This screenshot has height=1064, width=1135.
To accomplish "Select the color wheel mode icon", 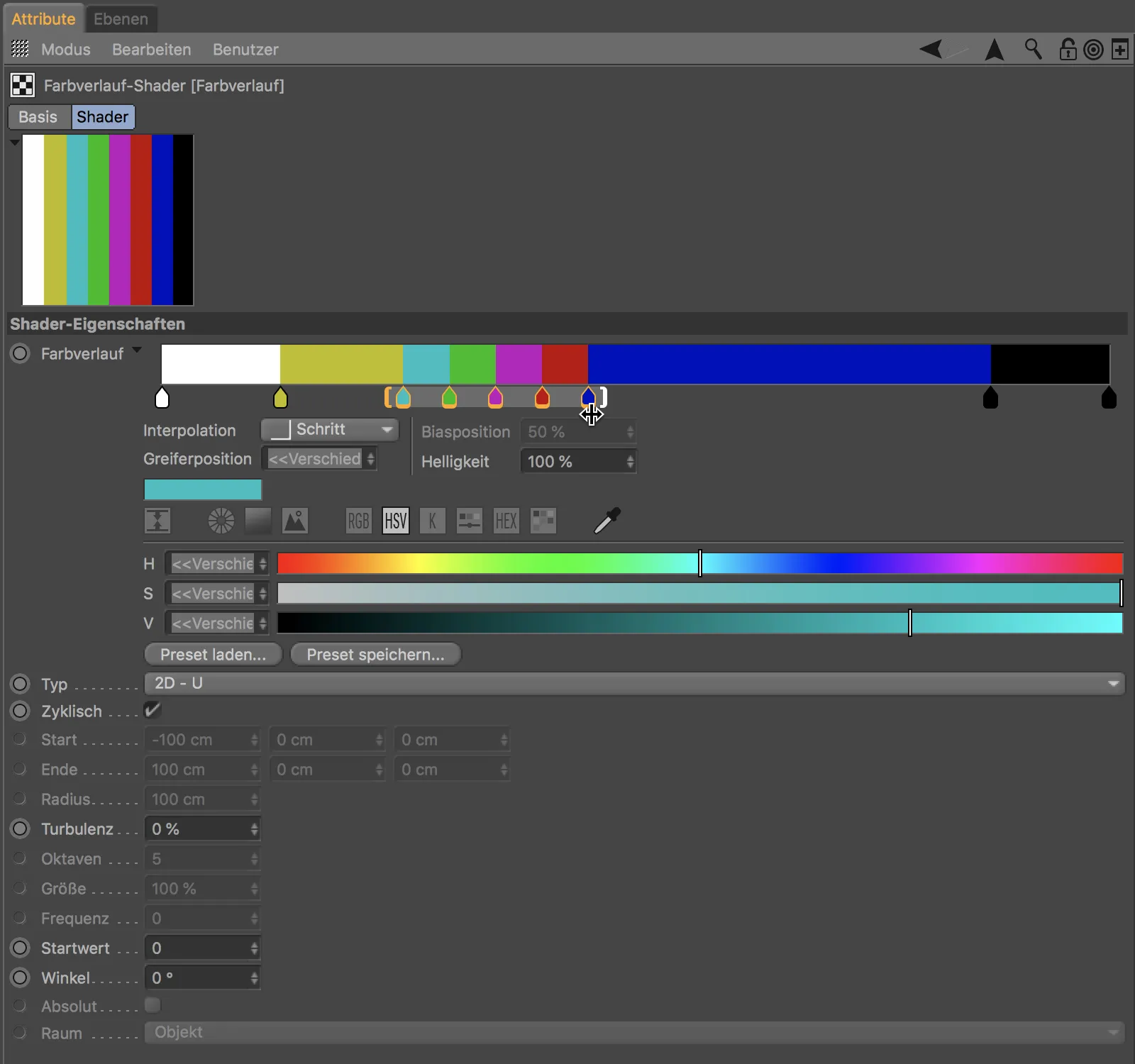I will tap(221, 521).
